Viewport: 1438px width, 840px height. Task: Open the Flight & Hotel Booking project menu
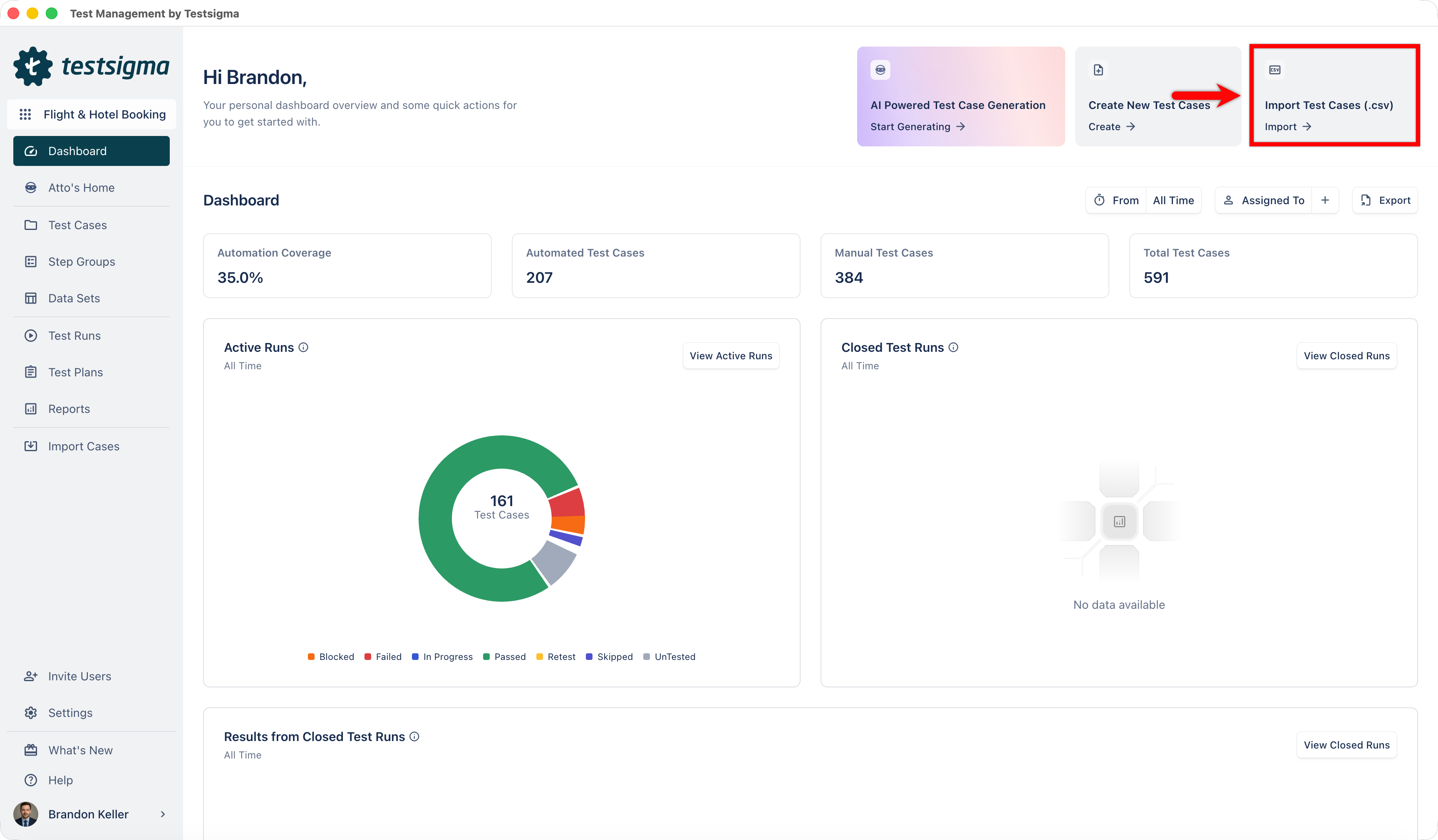pyautogui.click(x=91, y=114)
